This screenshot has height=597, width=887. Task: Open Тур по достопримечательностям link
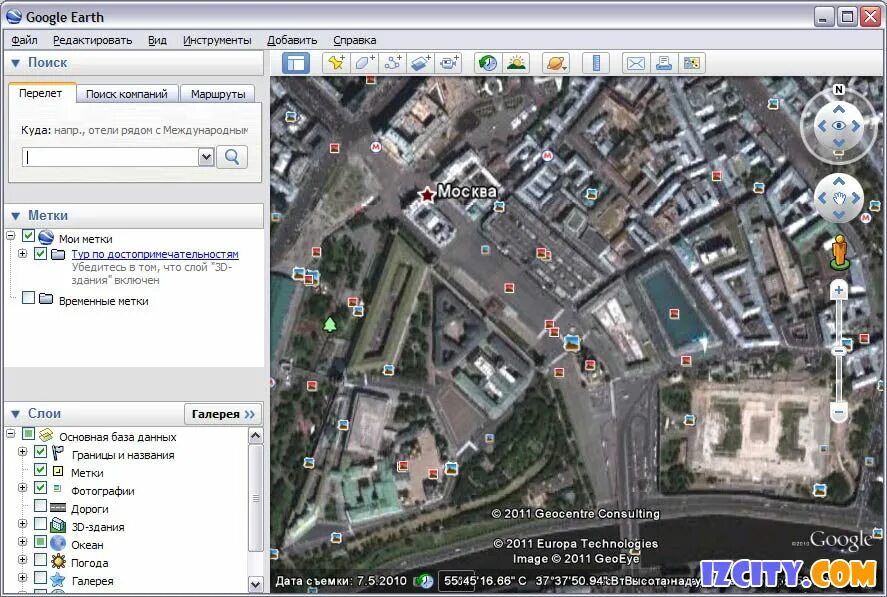click(x=155, y=254)
